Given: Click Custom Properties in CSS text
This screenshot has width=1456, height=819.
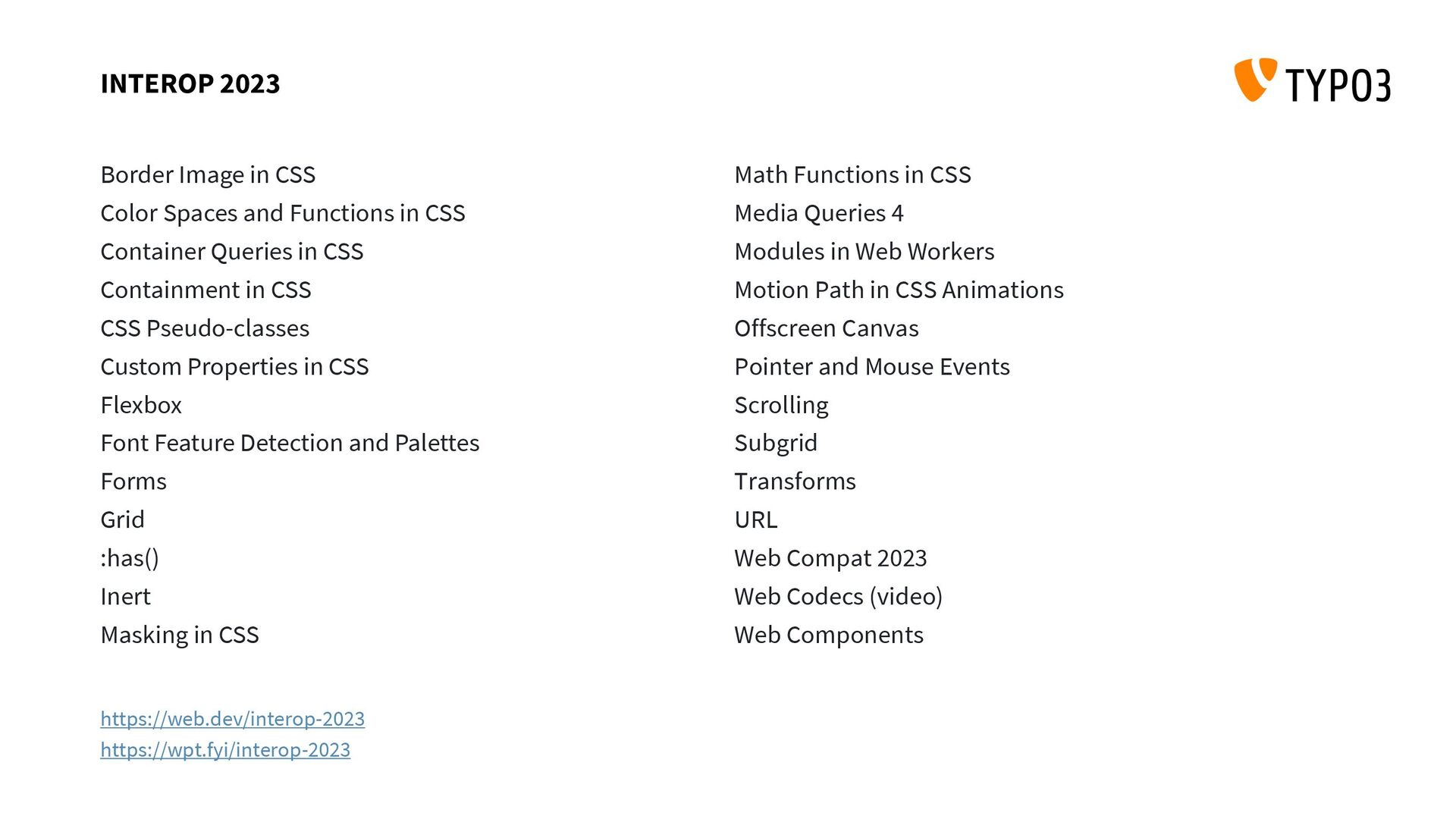Looking at the screenshot, I should (x=234, y=367).
